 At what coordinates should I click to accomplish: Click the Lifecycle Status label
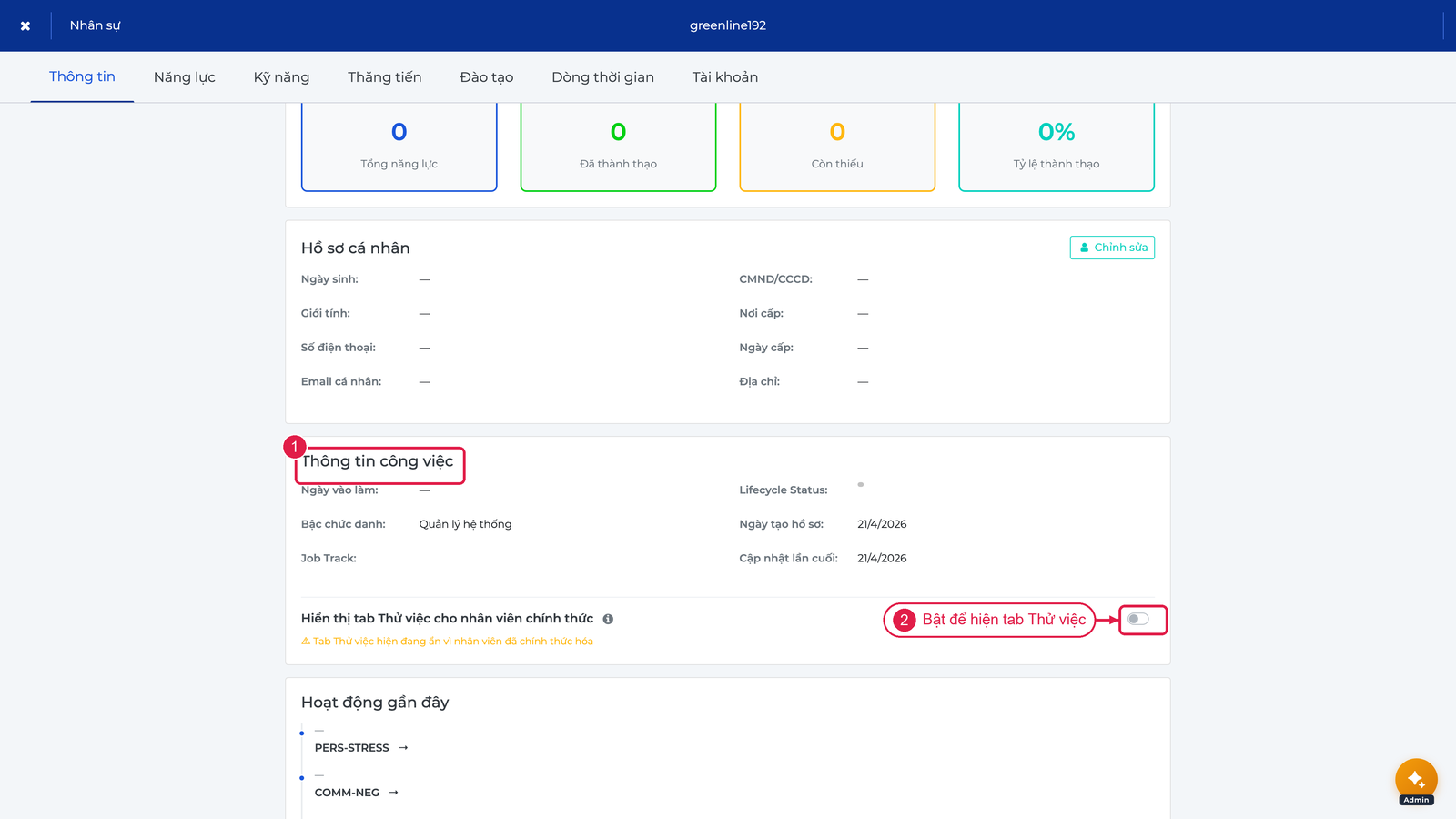tap(784, 490)
